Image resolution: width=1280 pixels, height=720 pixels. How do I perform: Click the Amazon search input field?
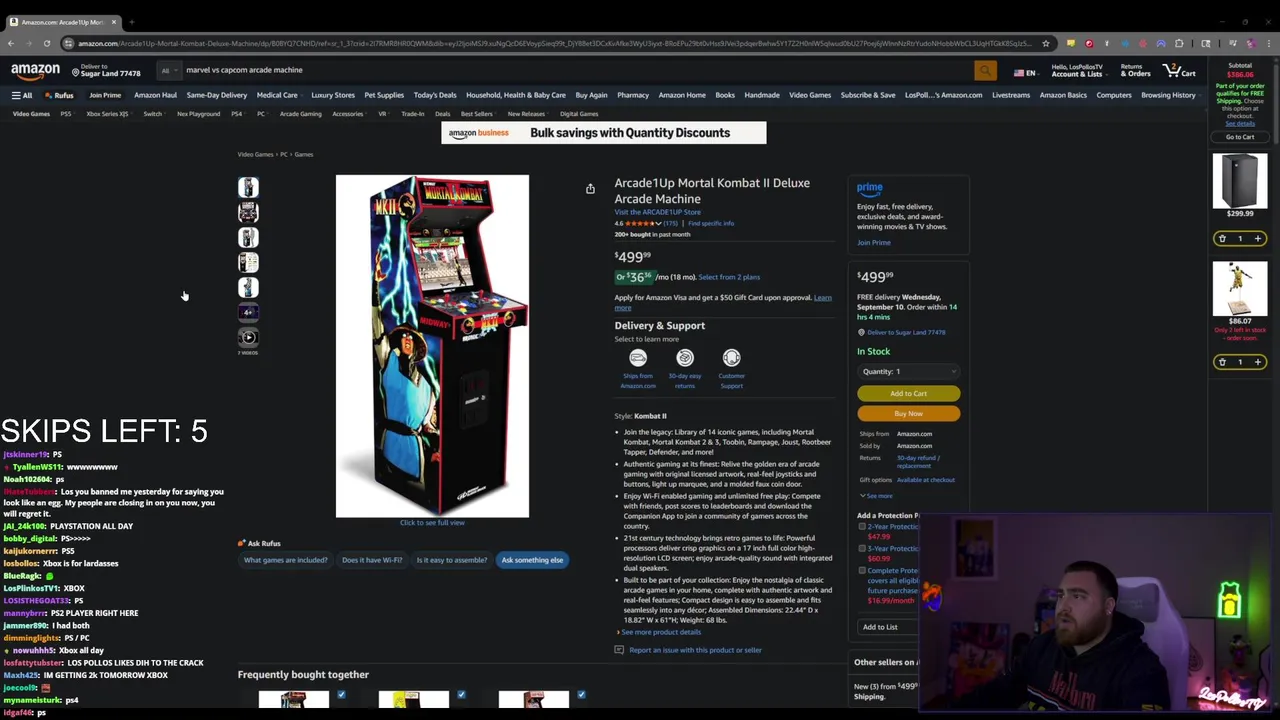click(577, 70)
